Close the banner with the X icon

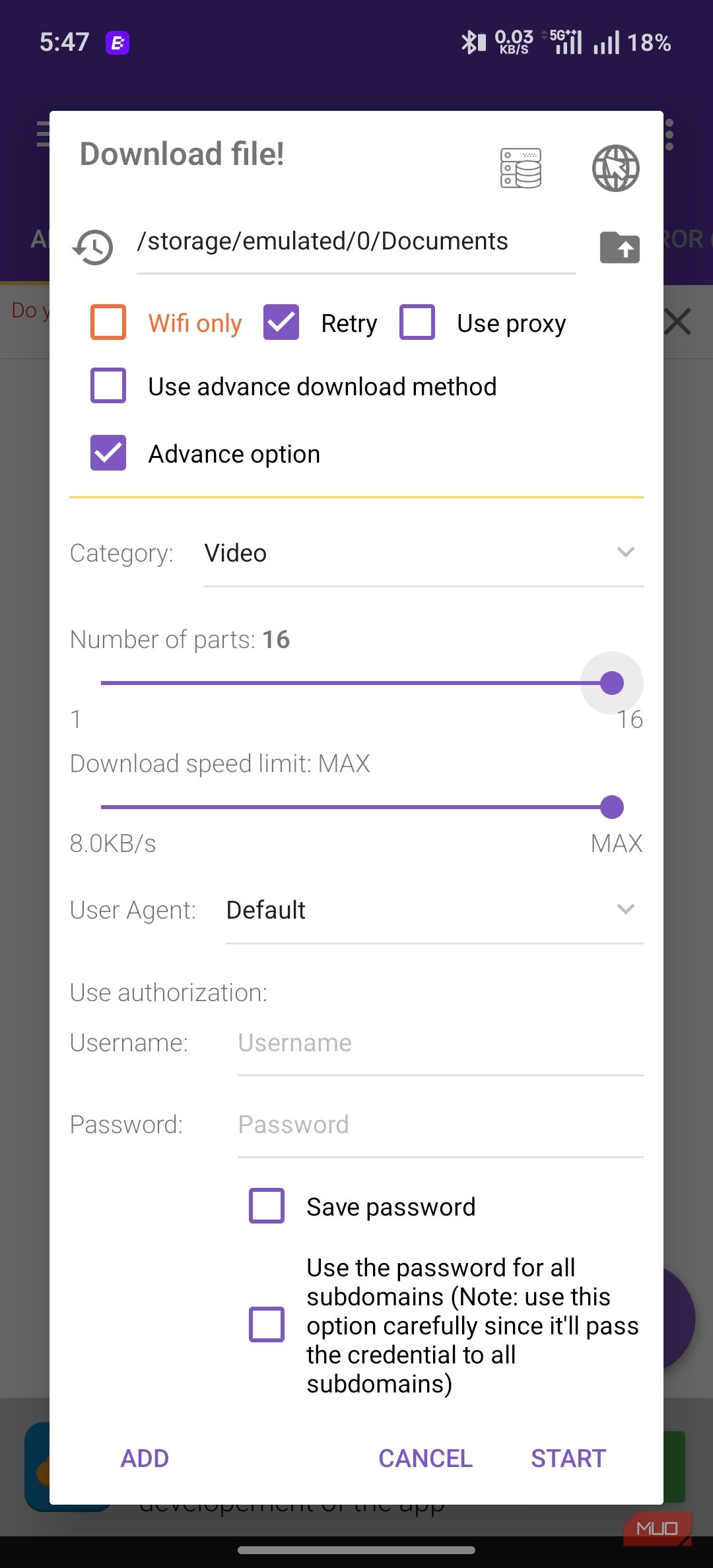click(677, 322)
